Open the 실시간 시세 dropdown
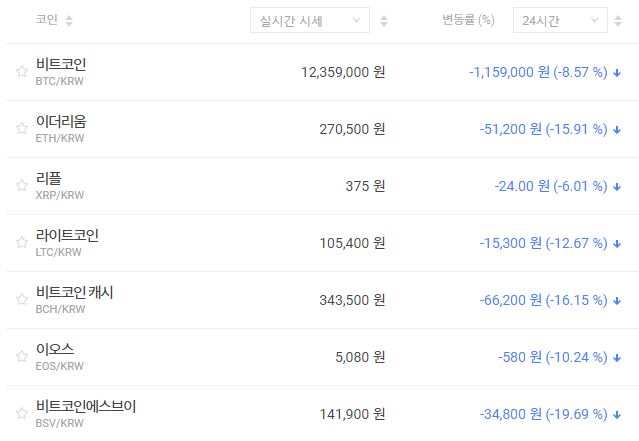The width and height of the screenshot is (639, 441). pos(309,21)
